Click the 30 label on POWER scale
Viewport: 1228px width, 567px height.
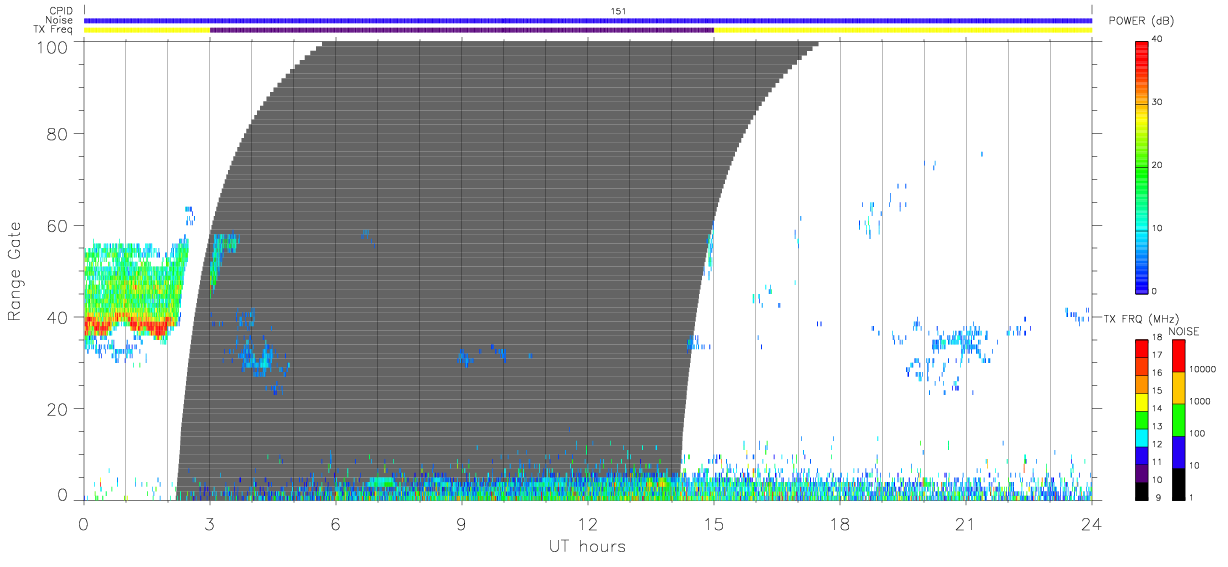point(1157,102)
